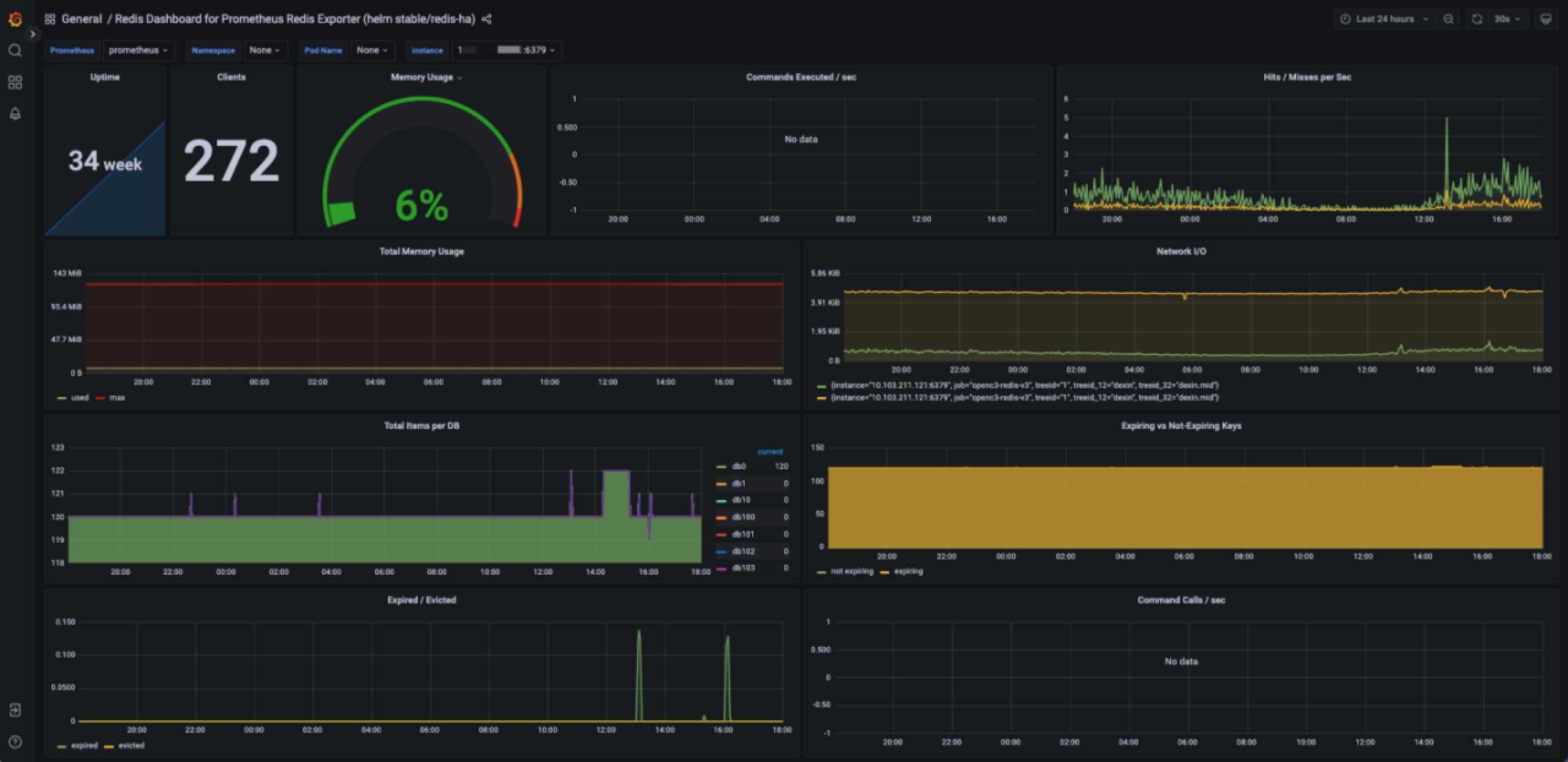Click the General folder breadcrumb link
Viewport: 1568px width, 762px height.
(x=81, y=19)
